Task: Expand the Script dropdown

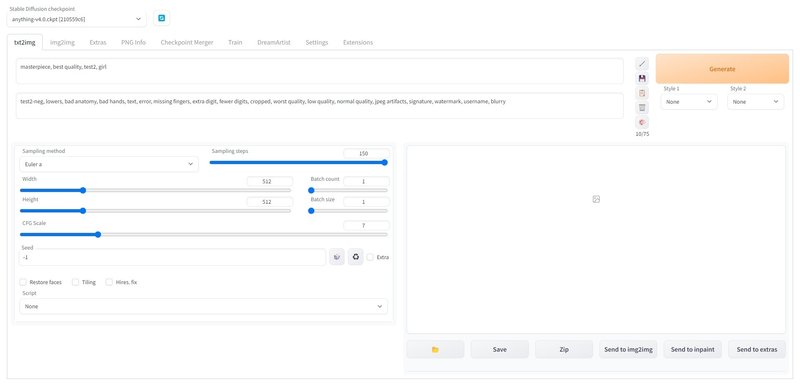Action: 203,306
